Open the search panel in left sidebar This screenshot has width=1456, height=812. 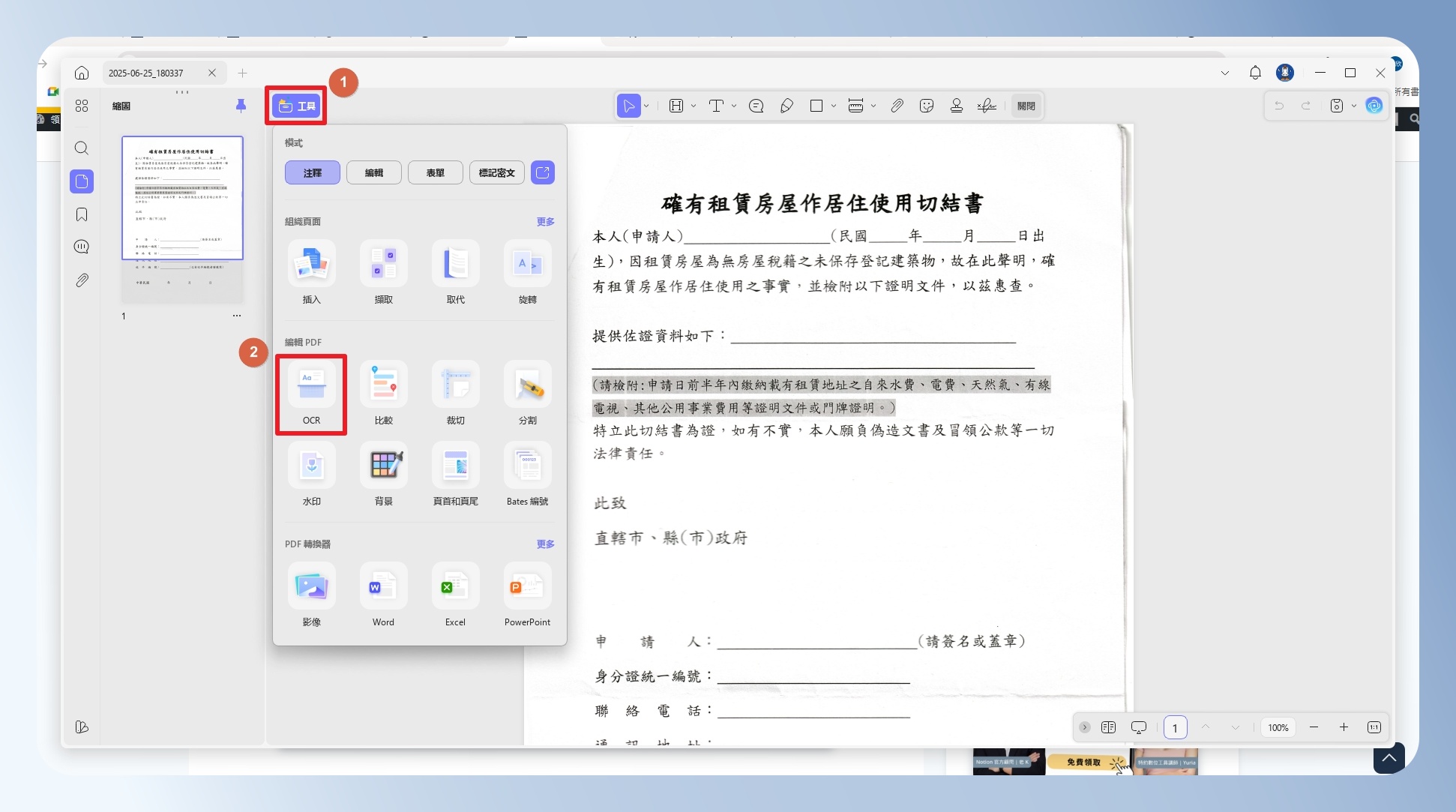click(x=82, y=148)
